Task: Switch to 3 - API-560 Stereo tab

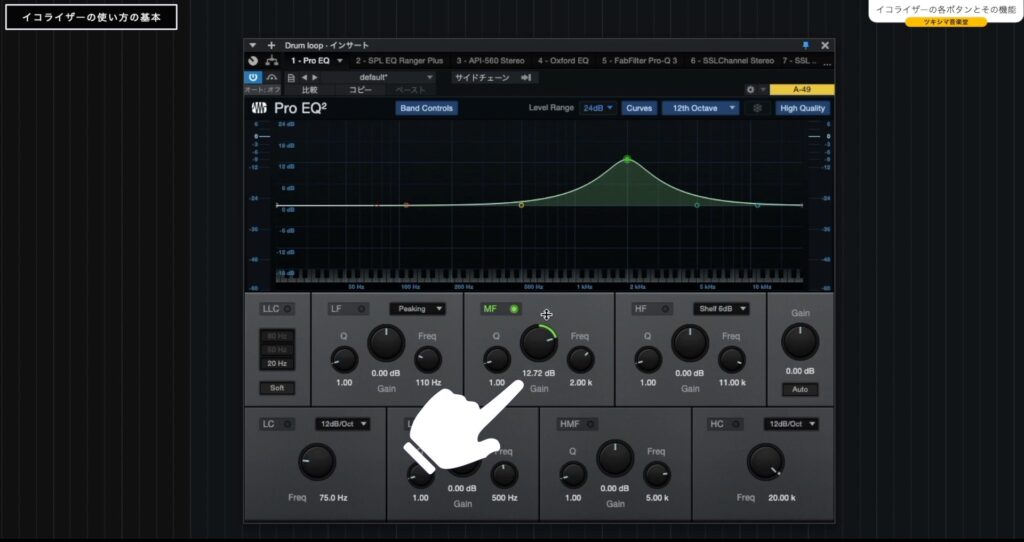Action: pos(490,61)
